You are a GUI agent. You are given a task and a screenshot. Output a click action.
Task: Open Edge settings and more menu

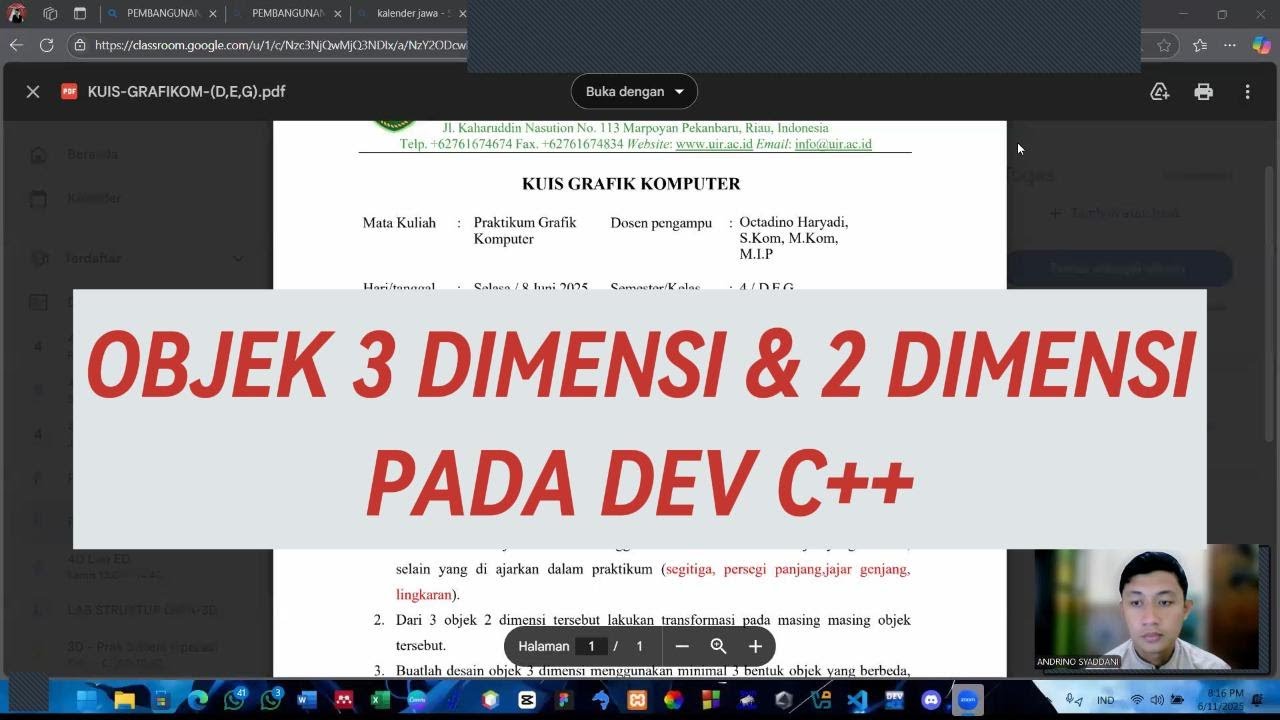click(x=1230, y=45)
